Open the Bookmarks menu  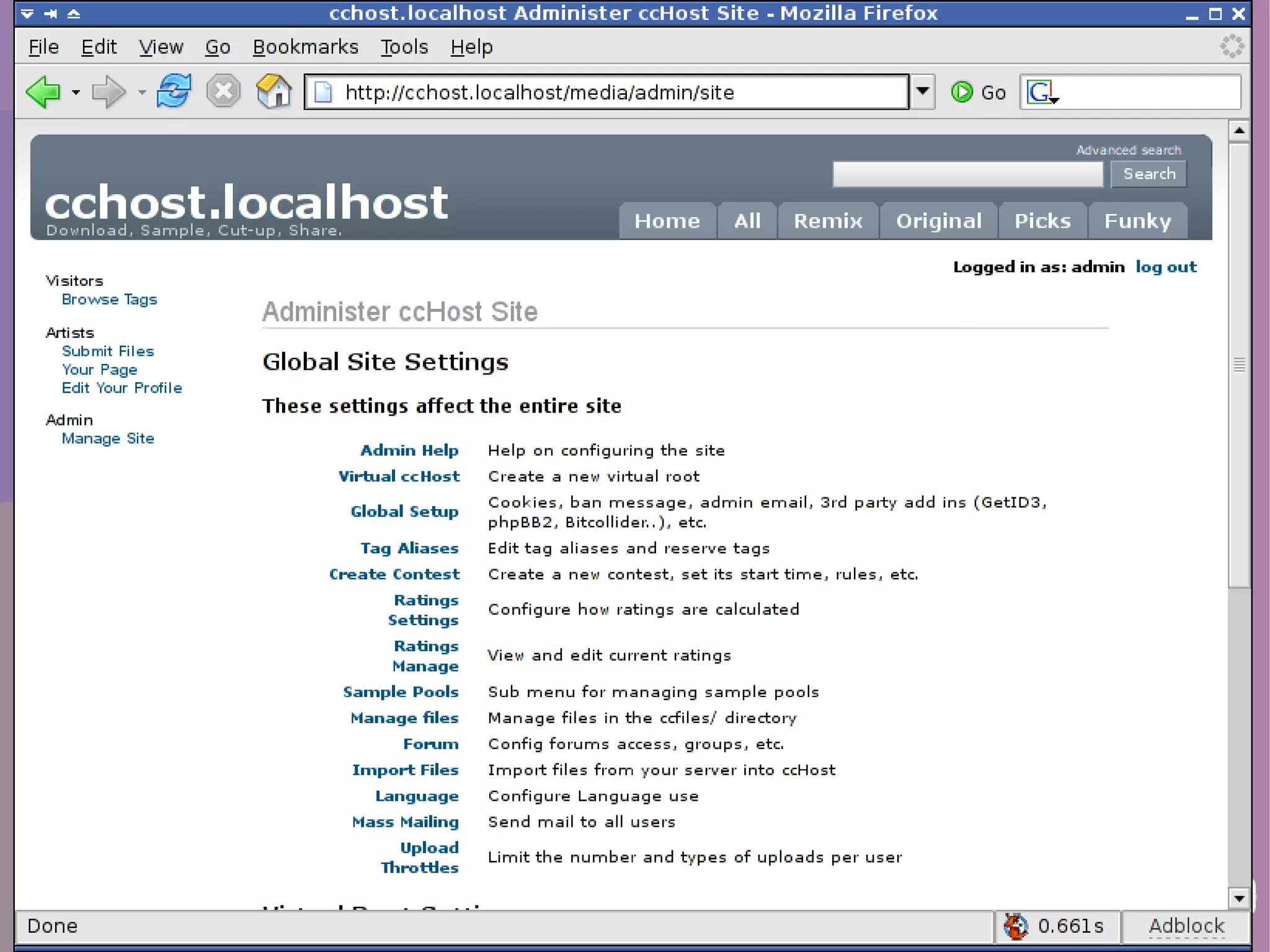(x=305, y=47)
